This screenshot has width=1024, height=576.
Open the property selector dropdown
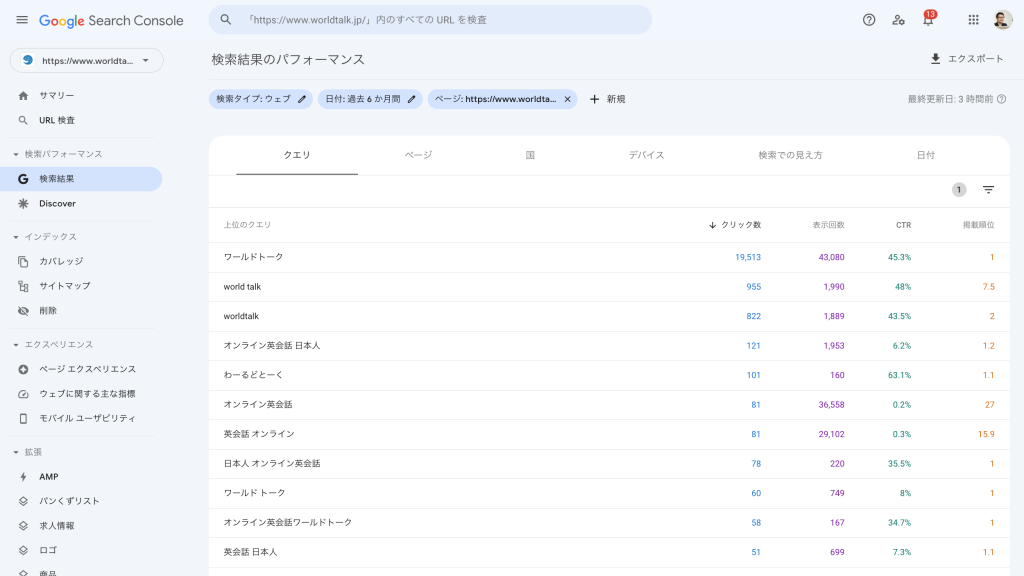coord(87,61)
